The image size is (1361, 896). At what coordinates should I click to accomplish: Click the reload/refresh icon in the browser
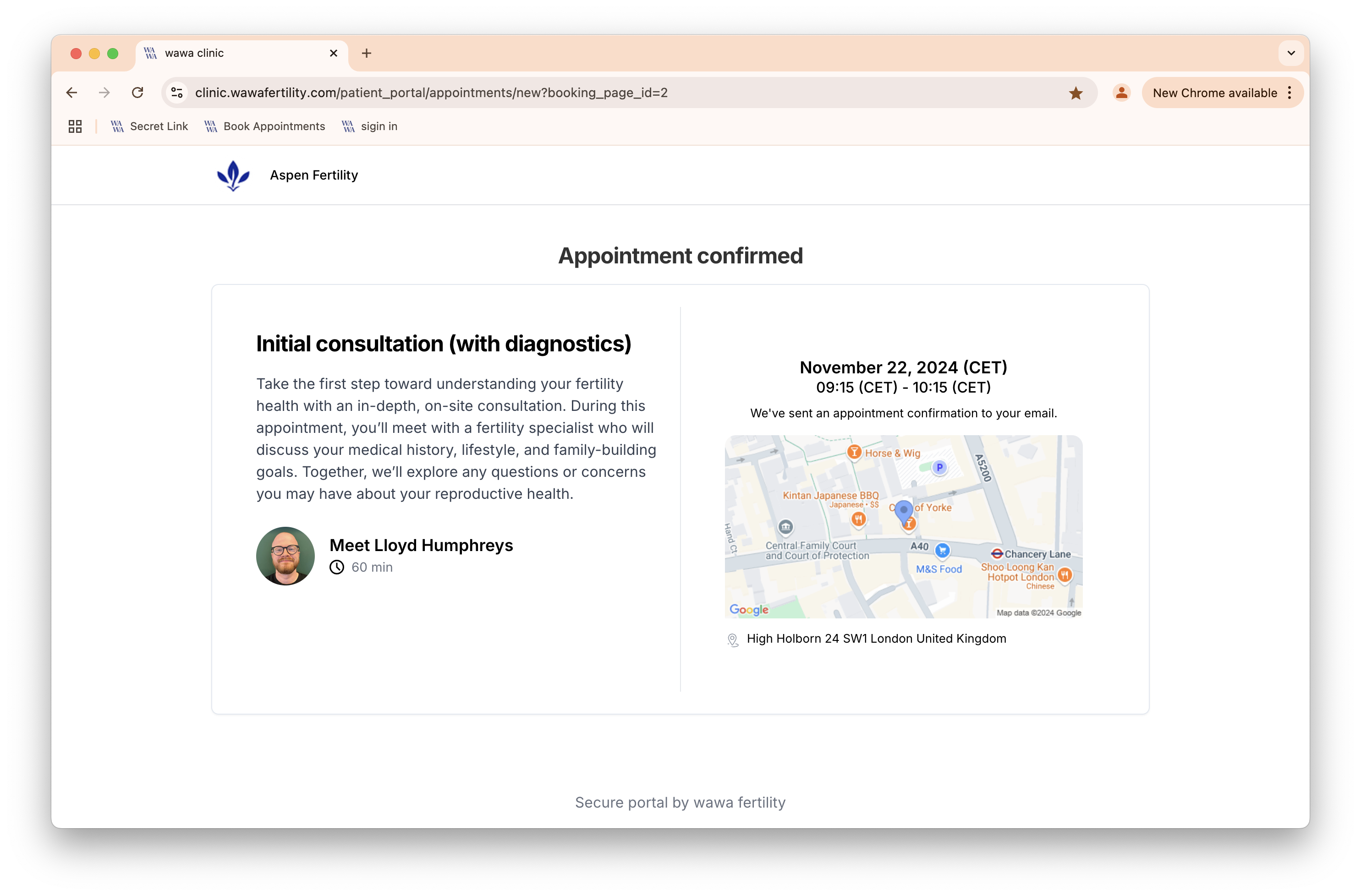pos(138,92)
